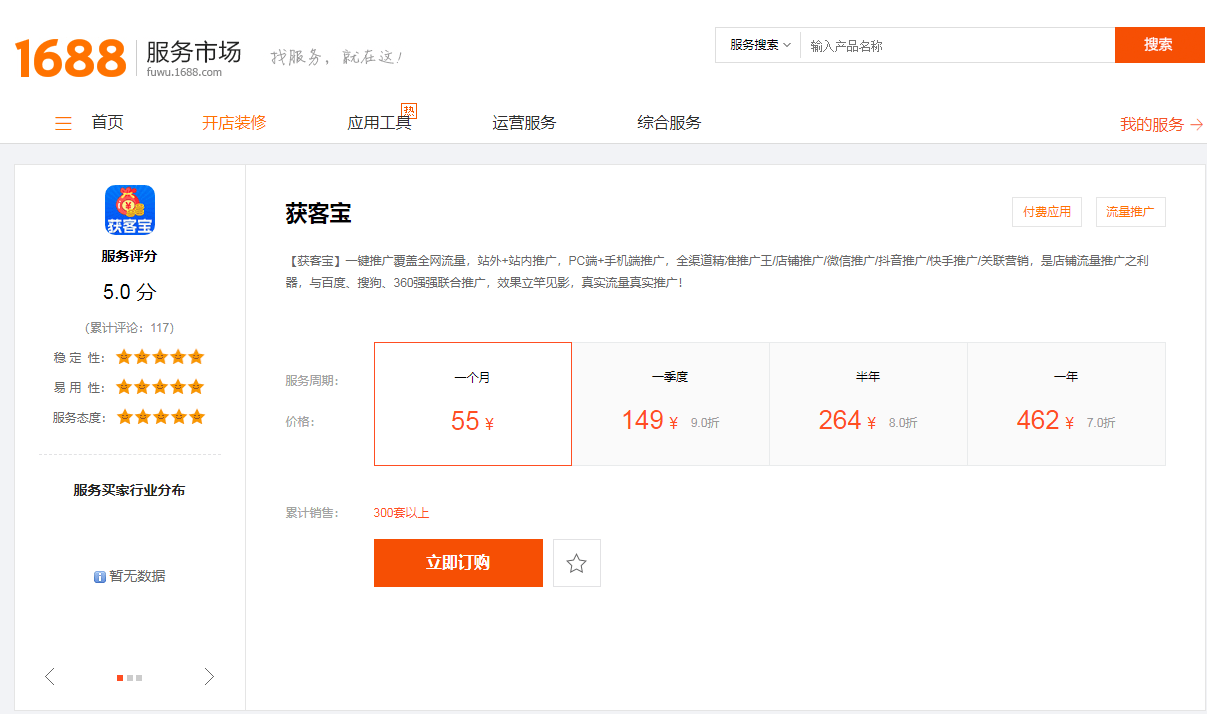Click the 300套以上 sales text
Image resolution: width=1207 pixels, height=714 pixels.
401,513
